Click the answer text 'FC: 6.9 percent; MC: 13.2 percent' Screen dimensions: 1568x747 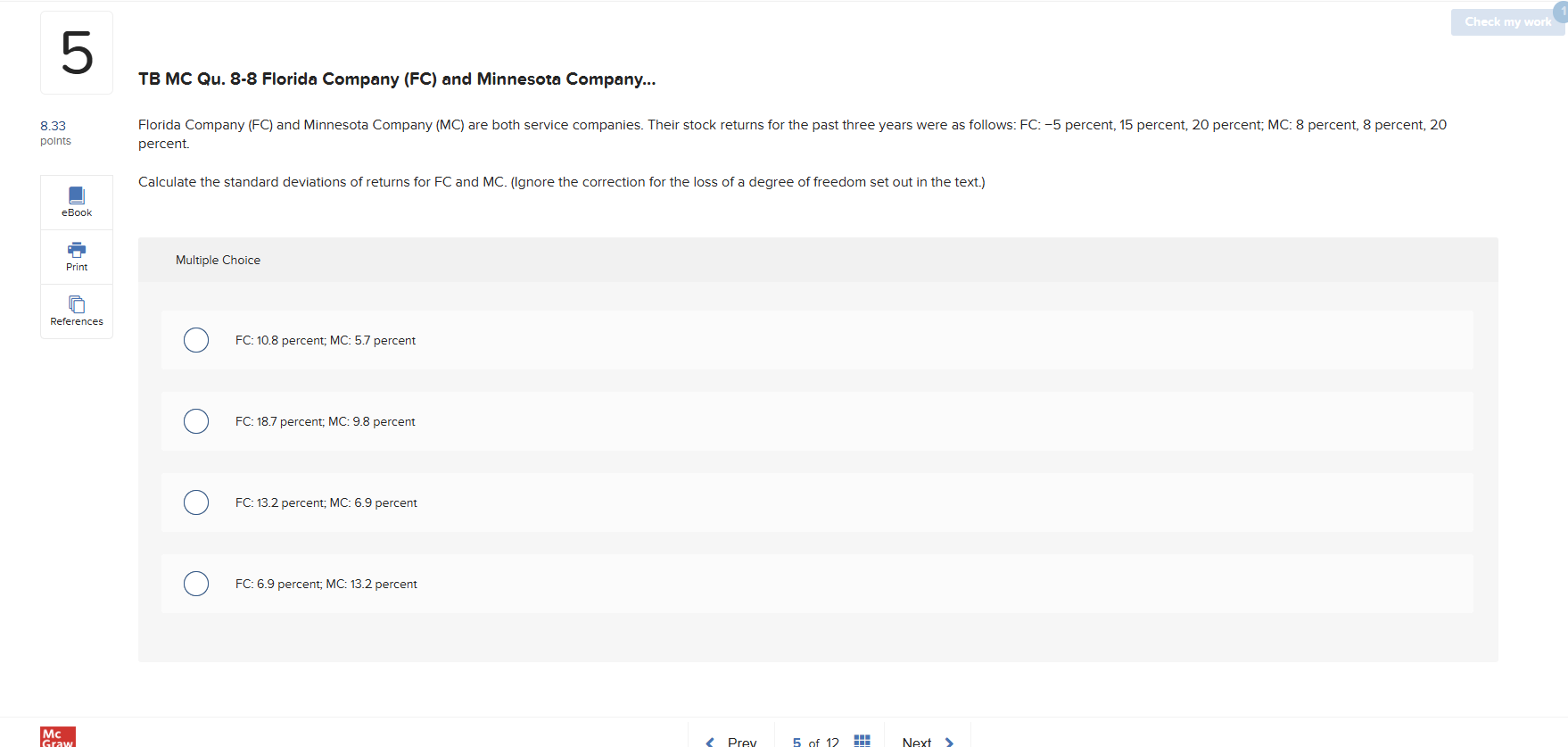(326, 584)
